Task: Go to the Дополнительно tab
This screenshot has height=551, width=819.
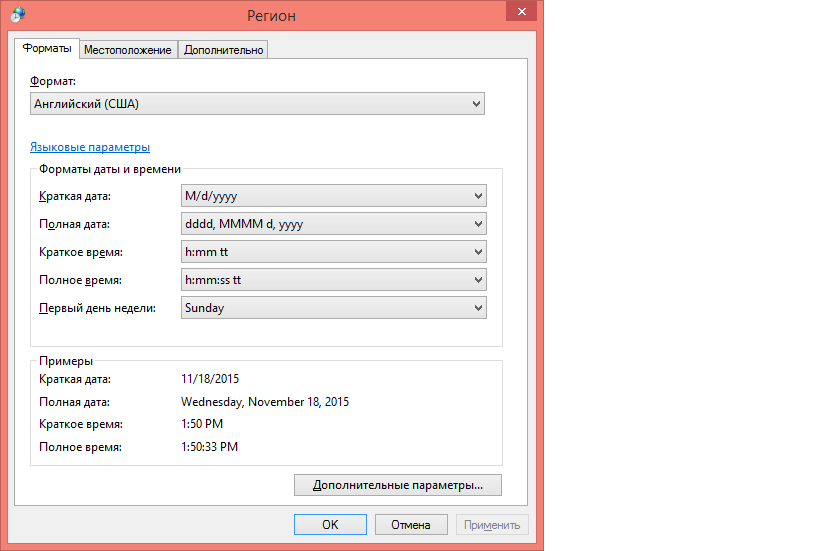Action: [x=224, y=50]
